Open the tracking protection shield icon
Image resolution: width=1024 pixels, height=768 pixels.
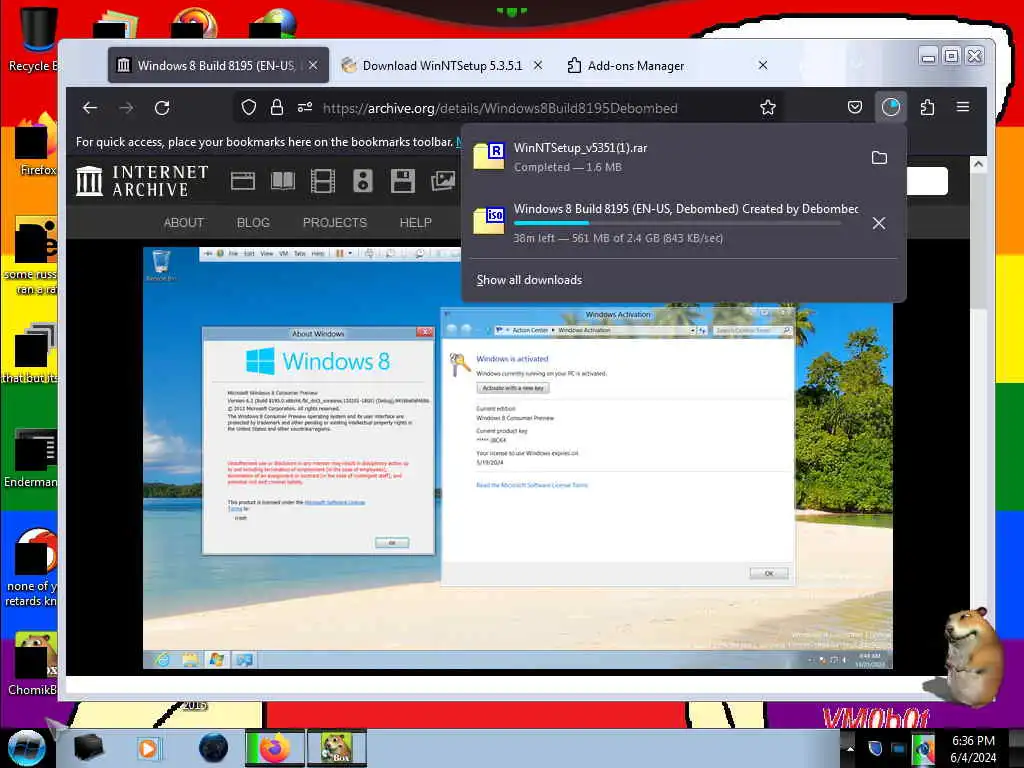click(248, 108)
